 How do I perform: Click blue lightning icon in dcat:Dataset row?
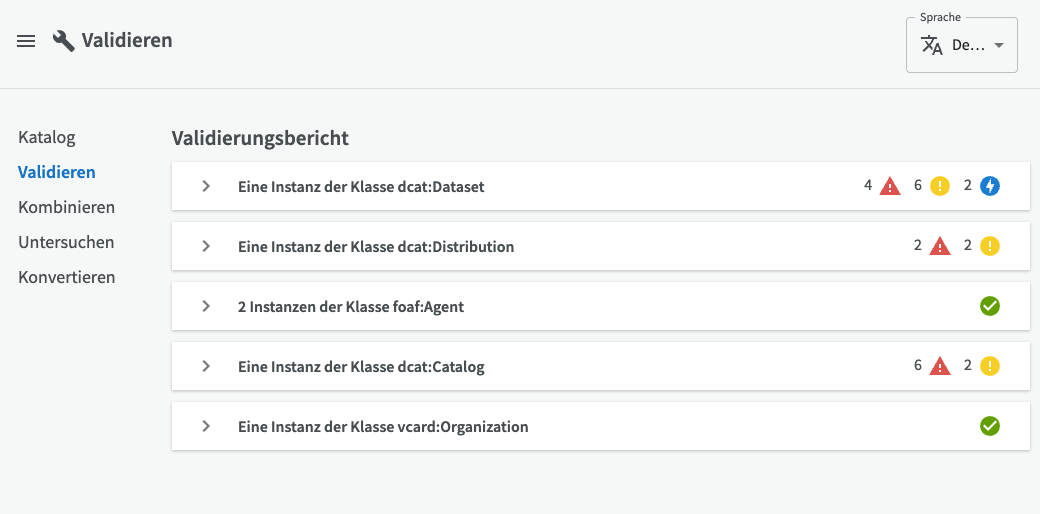(990, 186)
